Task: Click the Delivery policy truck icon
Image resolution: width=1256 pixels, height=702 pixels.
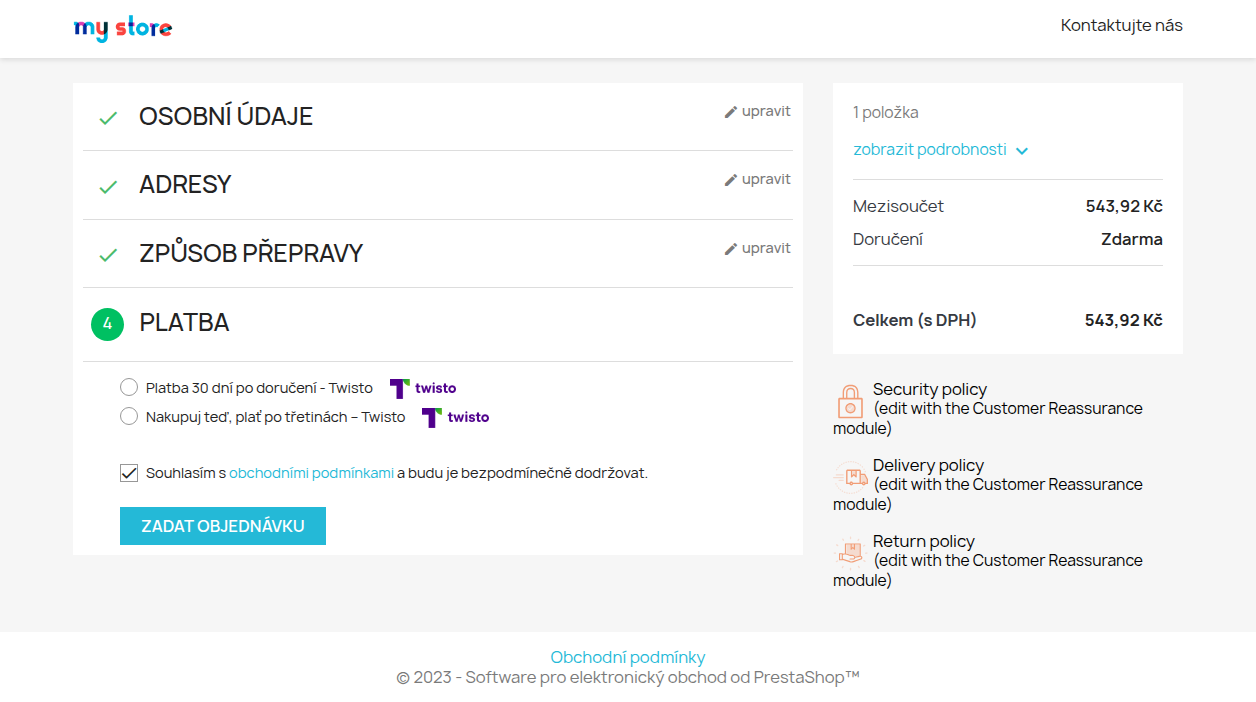Action: pyautogui.click(x=849, y=477)
